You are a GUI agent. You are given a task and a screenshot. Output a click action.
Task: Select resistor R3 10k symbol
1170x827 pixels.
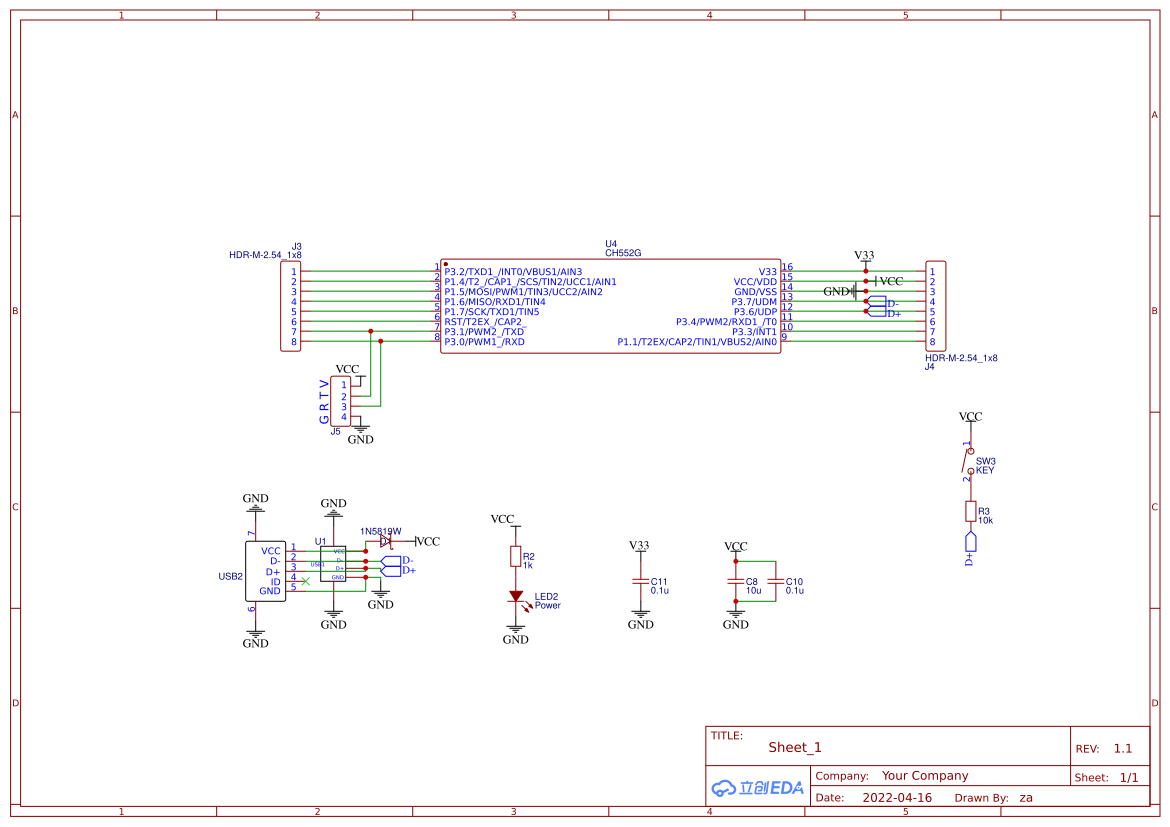pyautogui.click(x=970, y=512)
